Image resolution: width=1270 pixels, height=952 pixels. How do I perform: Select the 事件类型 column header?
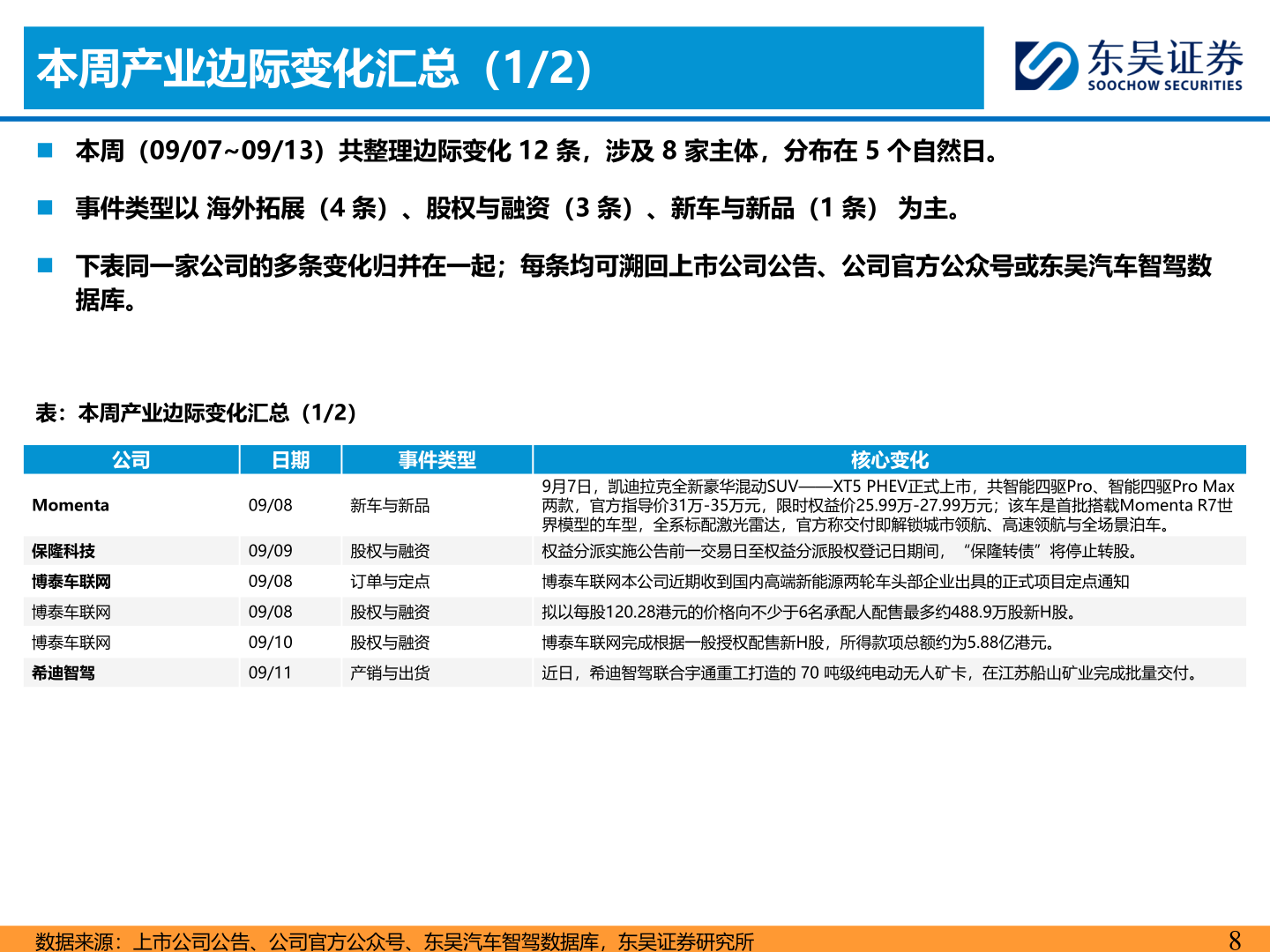pos(437,460)
